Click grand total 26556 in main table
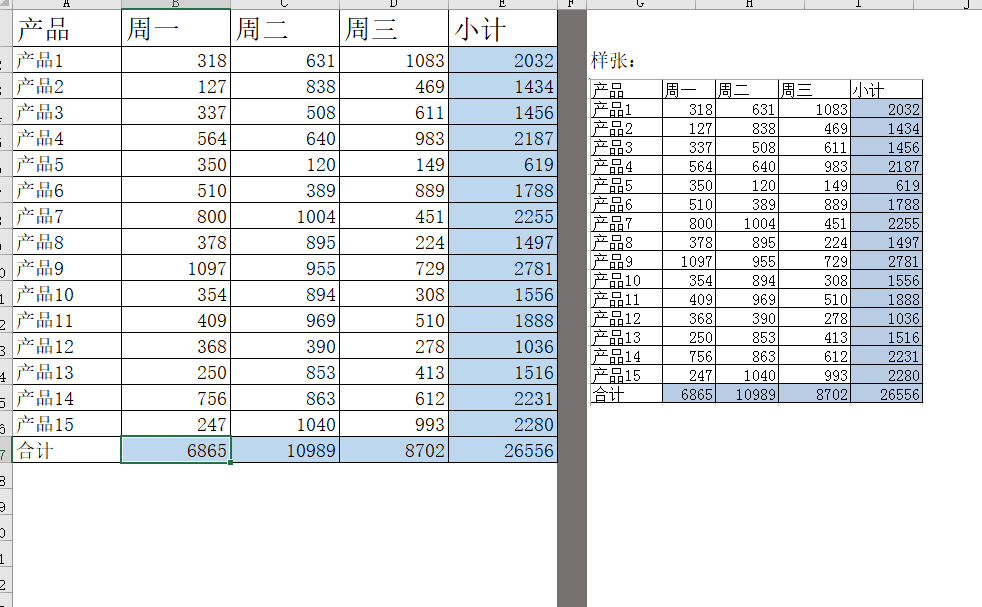Screen dimensions: 982x607 [x=503, y=450]
